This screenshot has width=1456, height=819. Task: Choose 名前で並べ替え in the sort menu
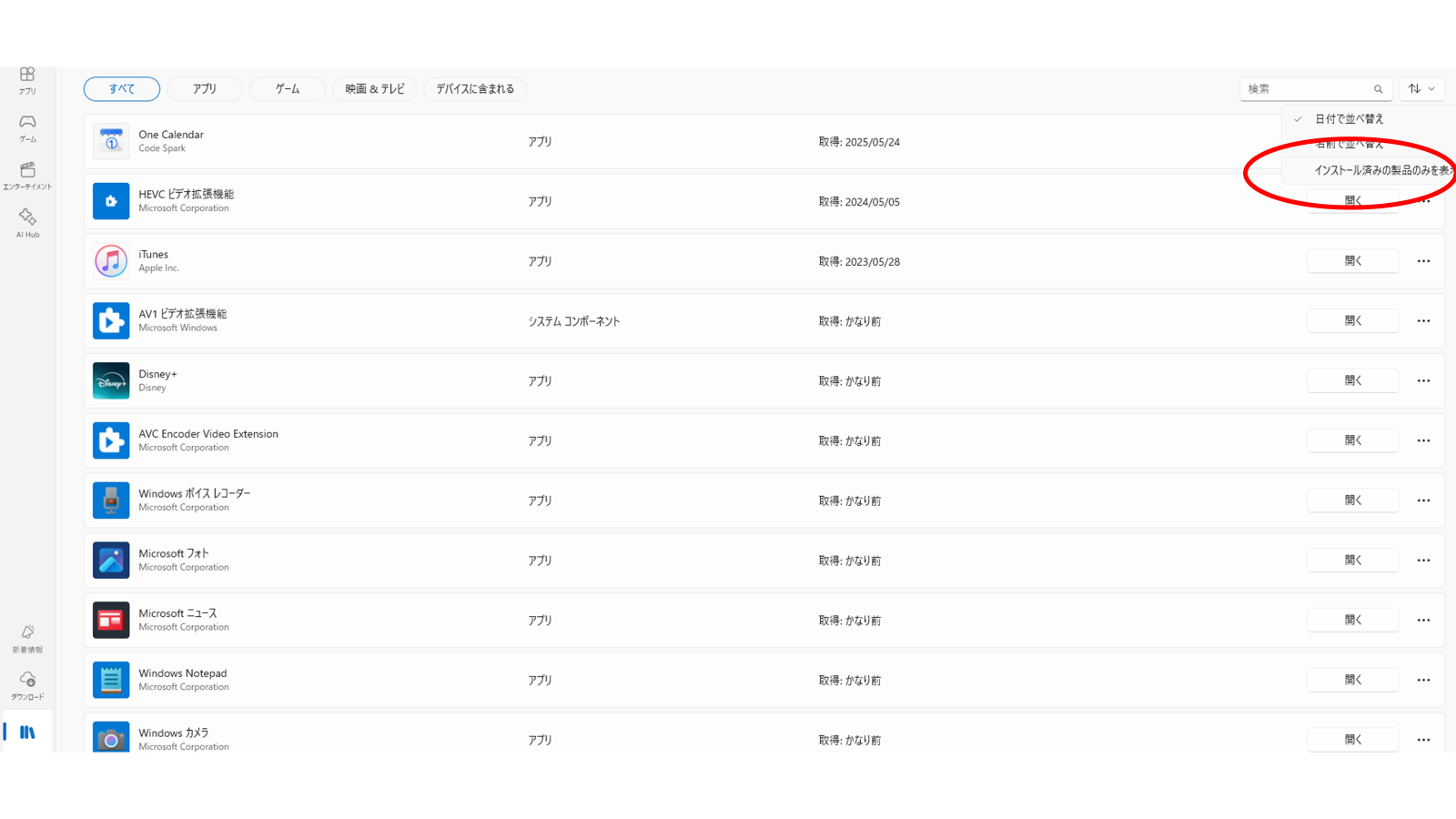1349,144
